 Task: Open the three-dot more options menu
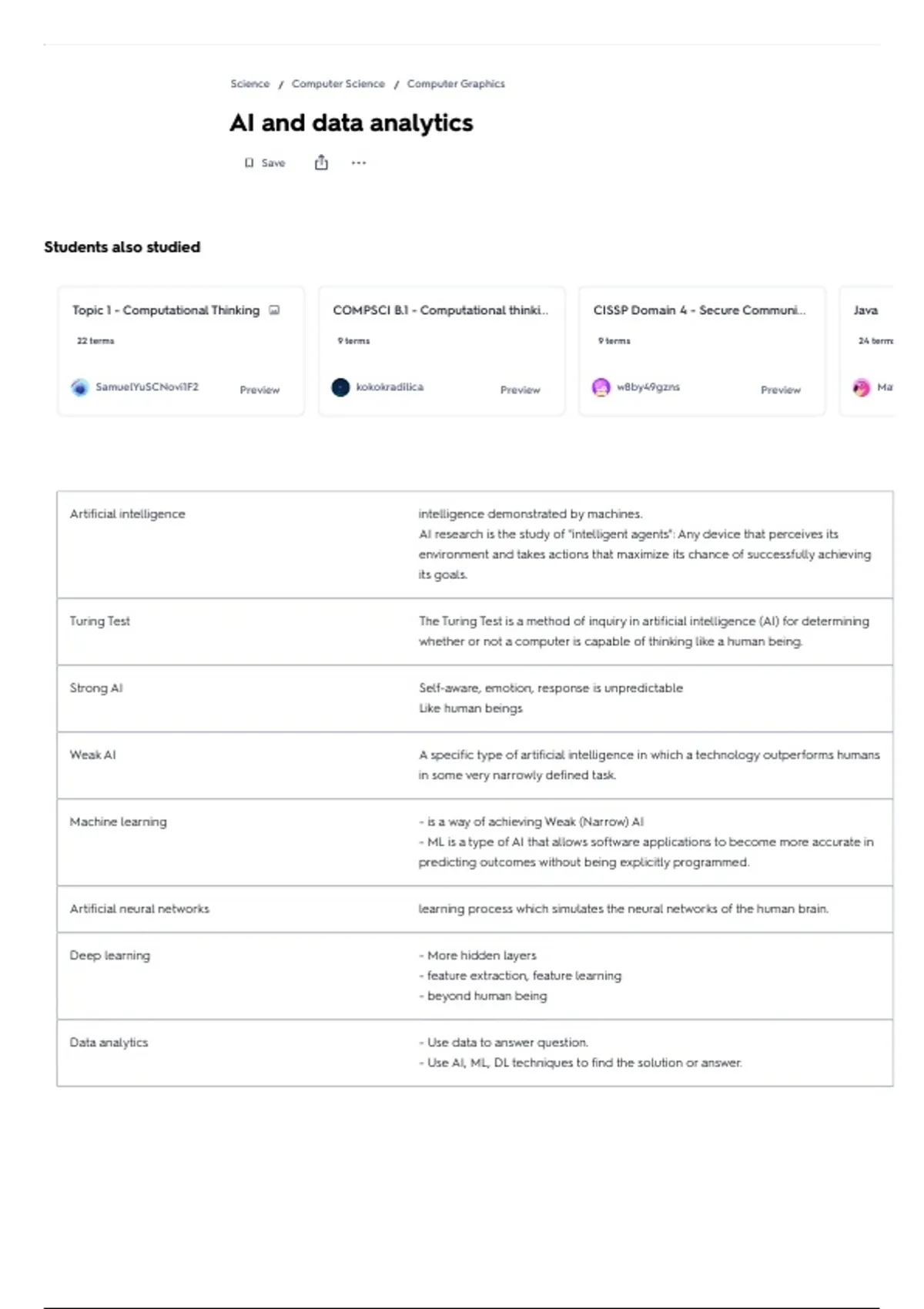(x=359, y=162)
